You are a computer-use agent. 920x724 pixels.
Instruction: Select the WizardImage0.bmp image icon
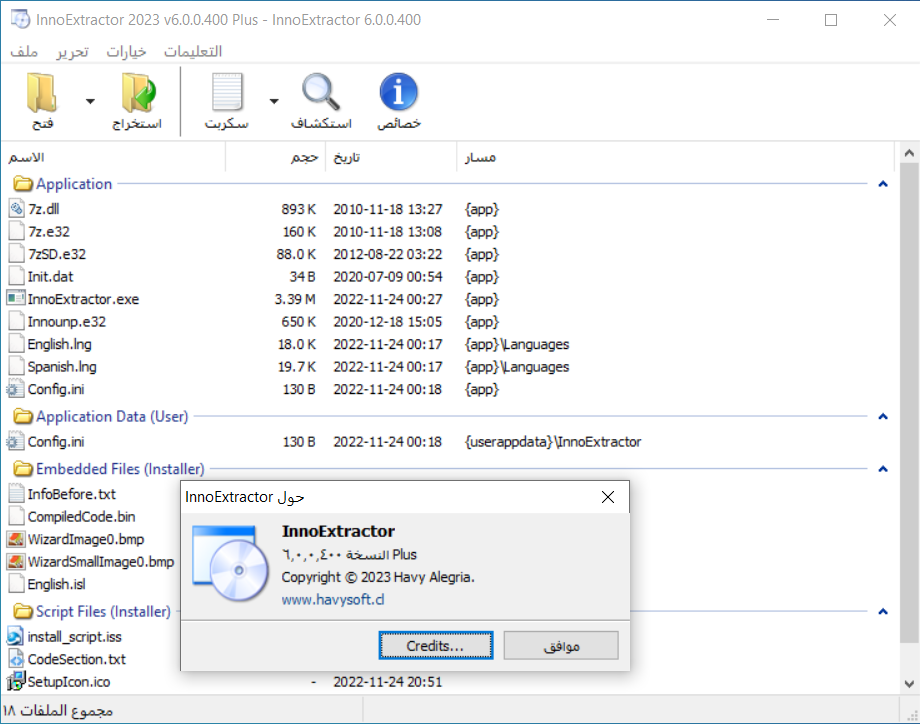[16, 539]
